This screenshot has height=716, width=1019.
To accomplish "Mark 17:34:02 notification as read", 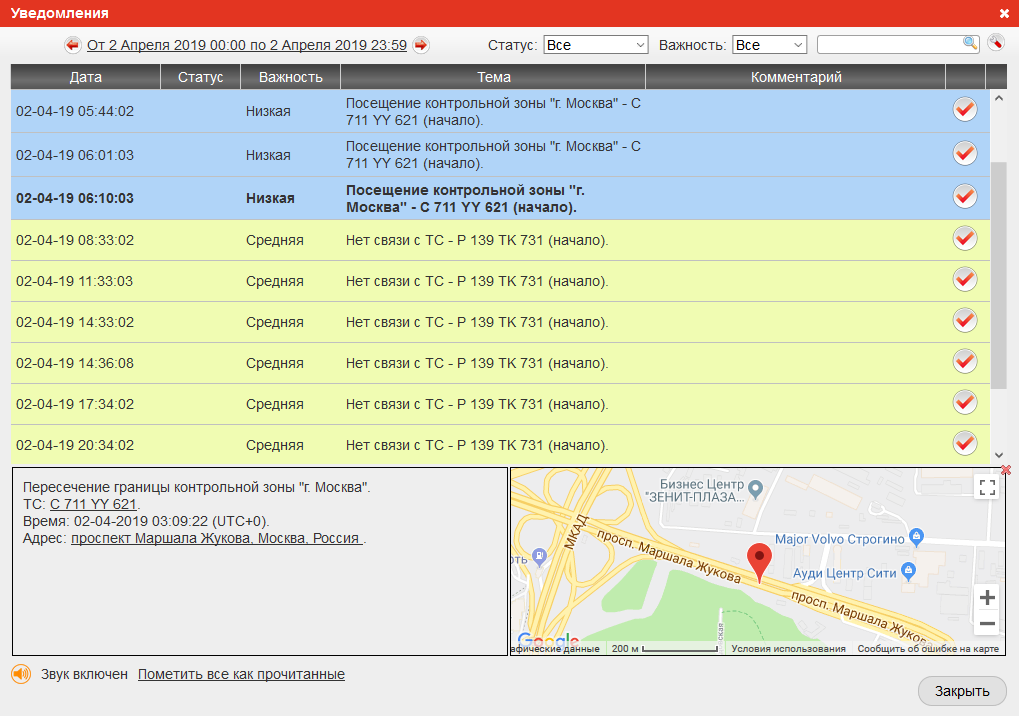I will click(964, 402).
